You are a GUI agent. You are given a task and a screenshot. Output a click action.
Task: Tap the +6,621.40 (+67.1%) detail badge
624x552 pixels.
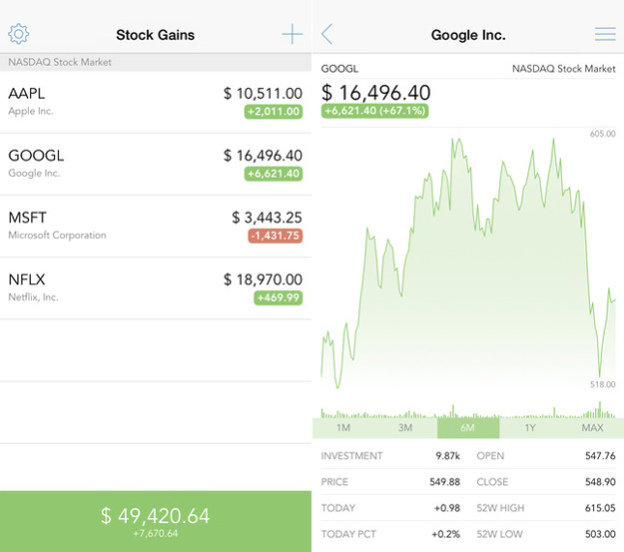click(x=375, y=111)
